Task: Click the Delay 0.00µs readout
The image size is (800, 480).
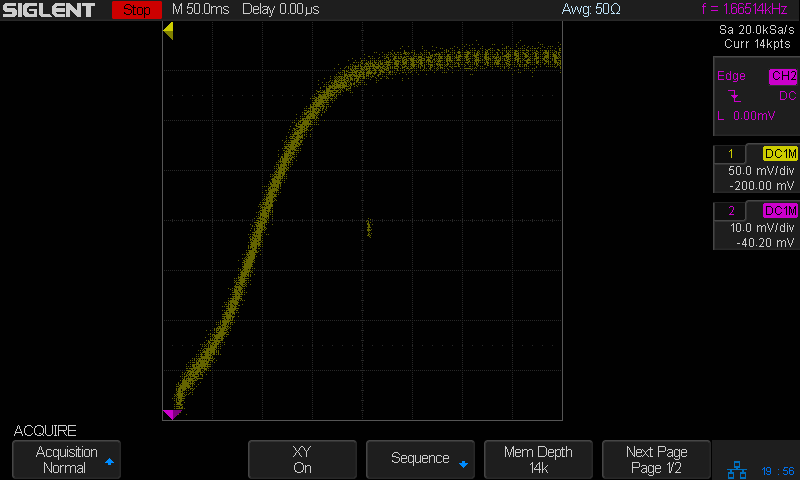Action: (x=279, y=10)
